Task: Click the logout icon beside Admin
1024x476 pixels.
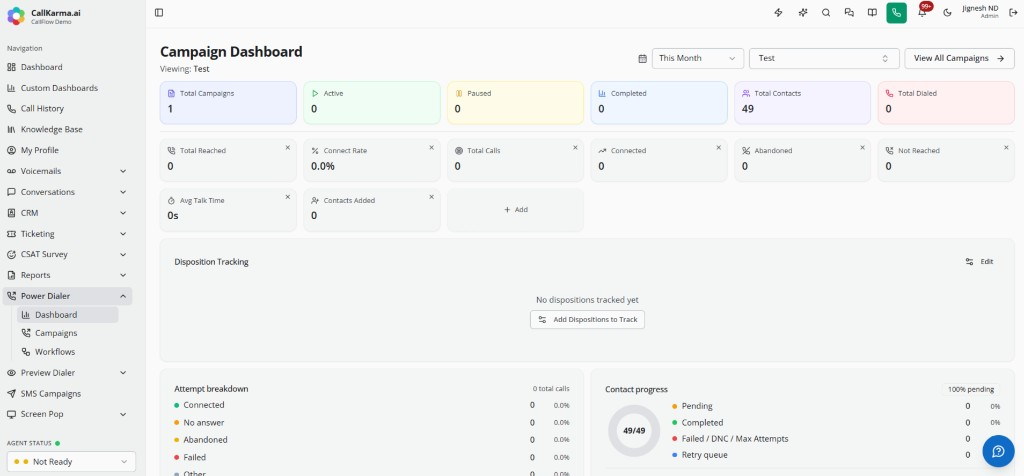Action: [1013, 12]
